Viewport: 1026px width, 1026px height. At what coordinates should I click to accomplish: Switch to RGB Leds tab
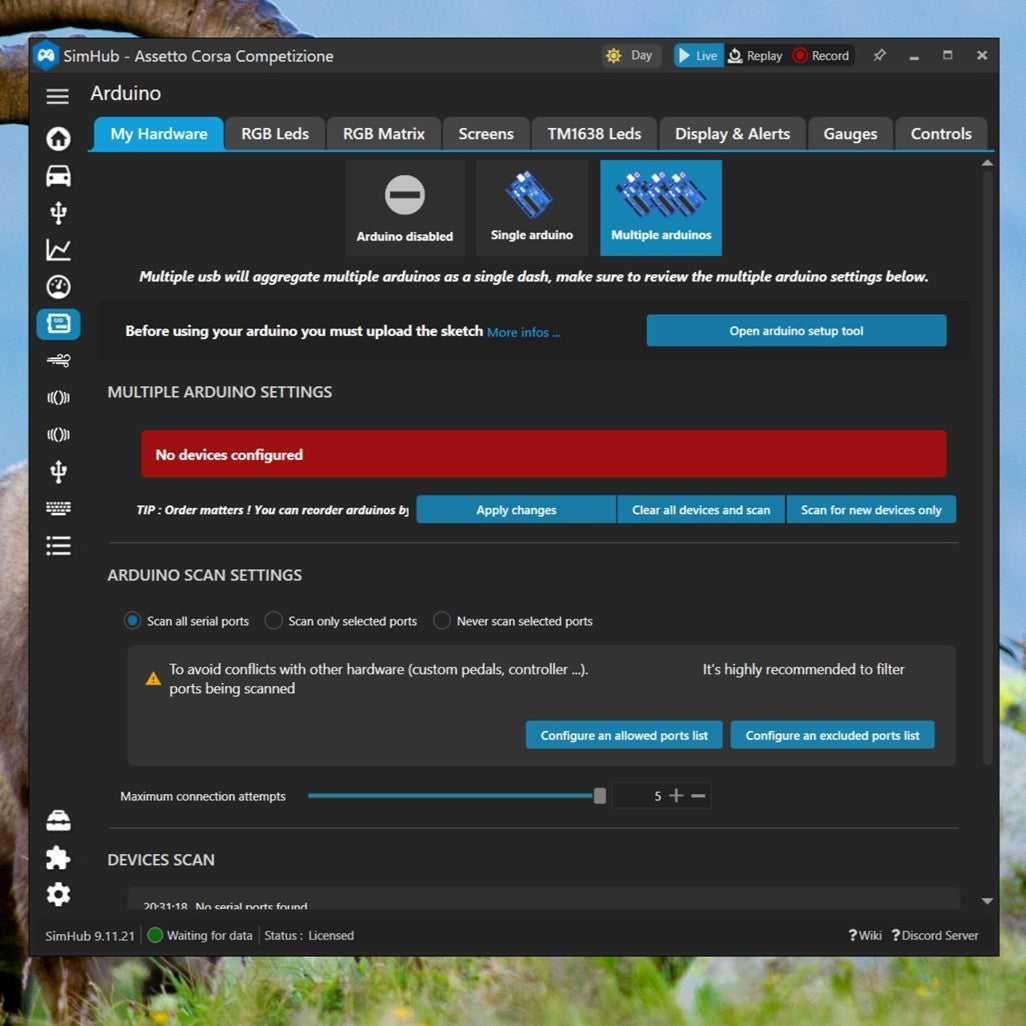tap(275, 134)
